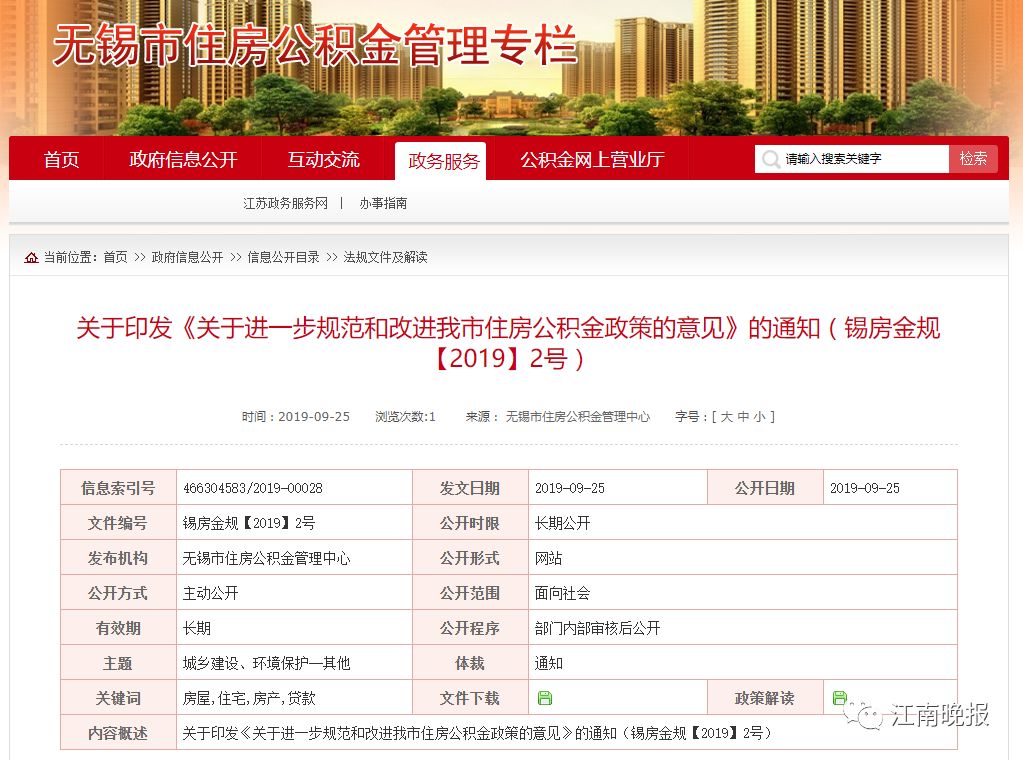The width and height of the screenshot is (1023, 760).
Task: Set font size to 小
Action: point(760,416)
